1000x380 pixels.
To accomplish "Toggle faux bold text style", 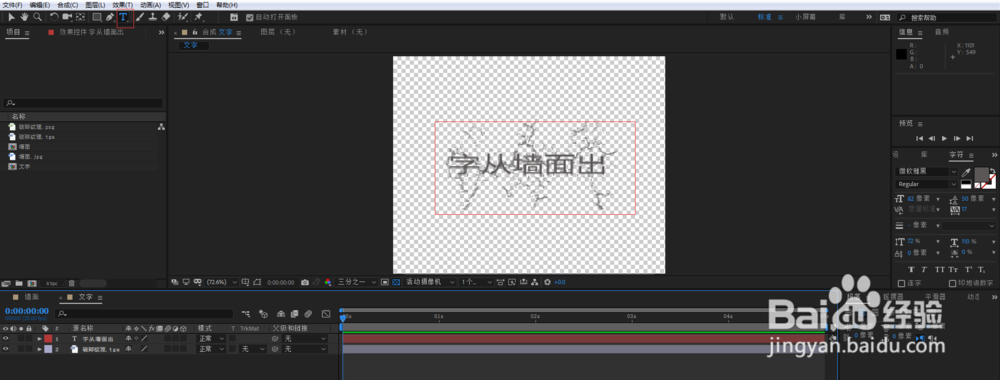I will [911, 270].
